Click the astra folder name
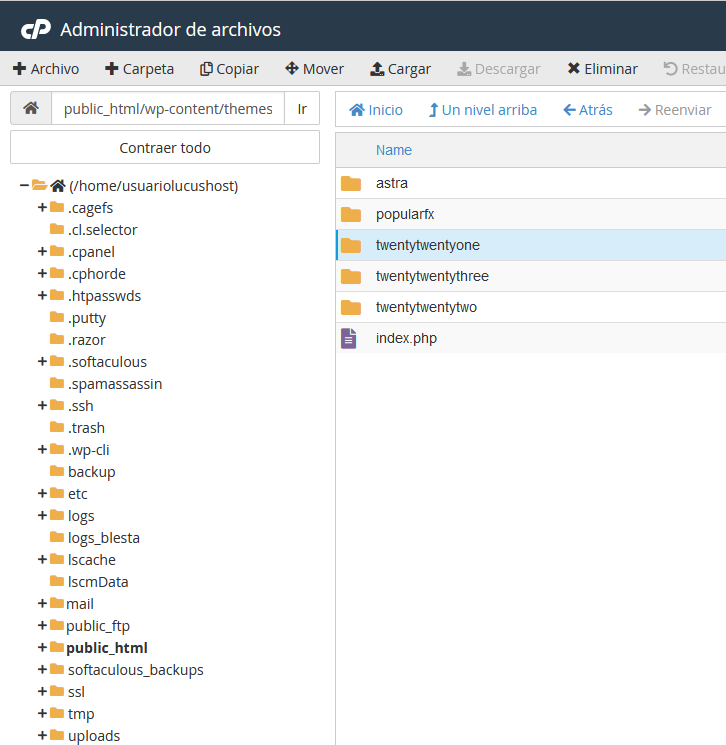This screenshot has height=745, width=726. click(x=392, y=183)
